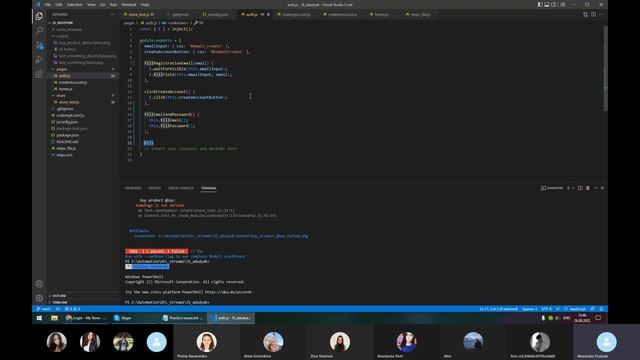Open the Windows Start button
The image size is (640, 360).
coord(39,318)
